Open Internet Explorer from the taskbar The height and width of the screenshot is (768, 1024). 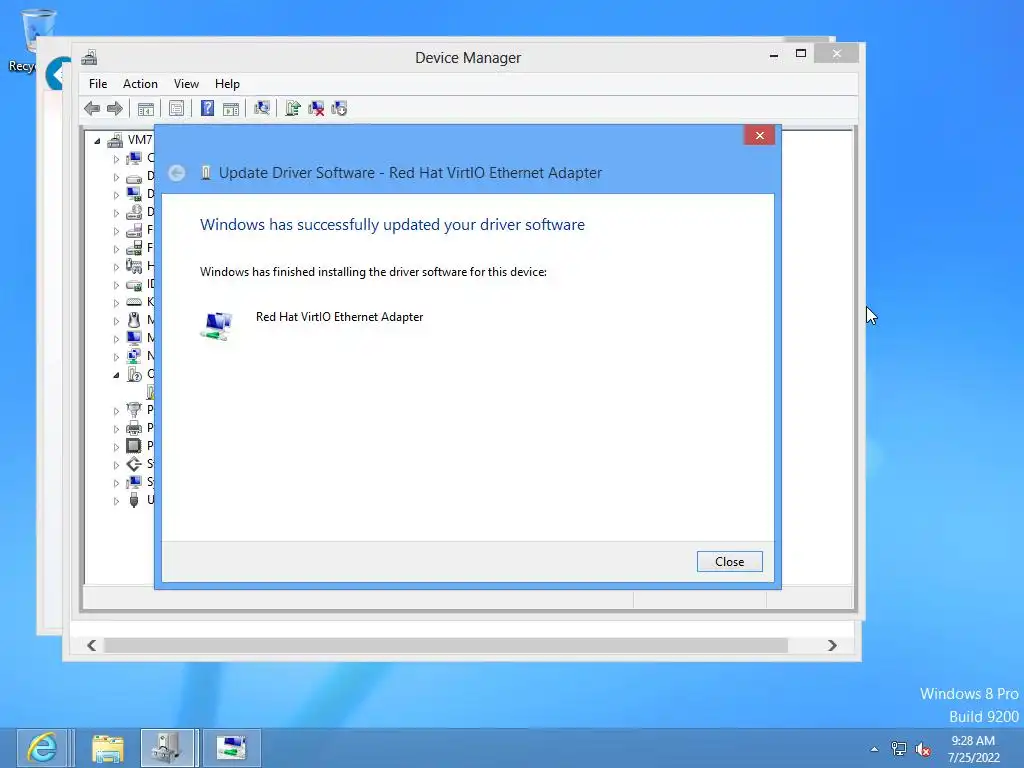coord(42,748)
